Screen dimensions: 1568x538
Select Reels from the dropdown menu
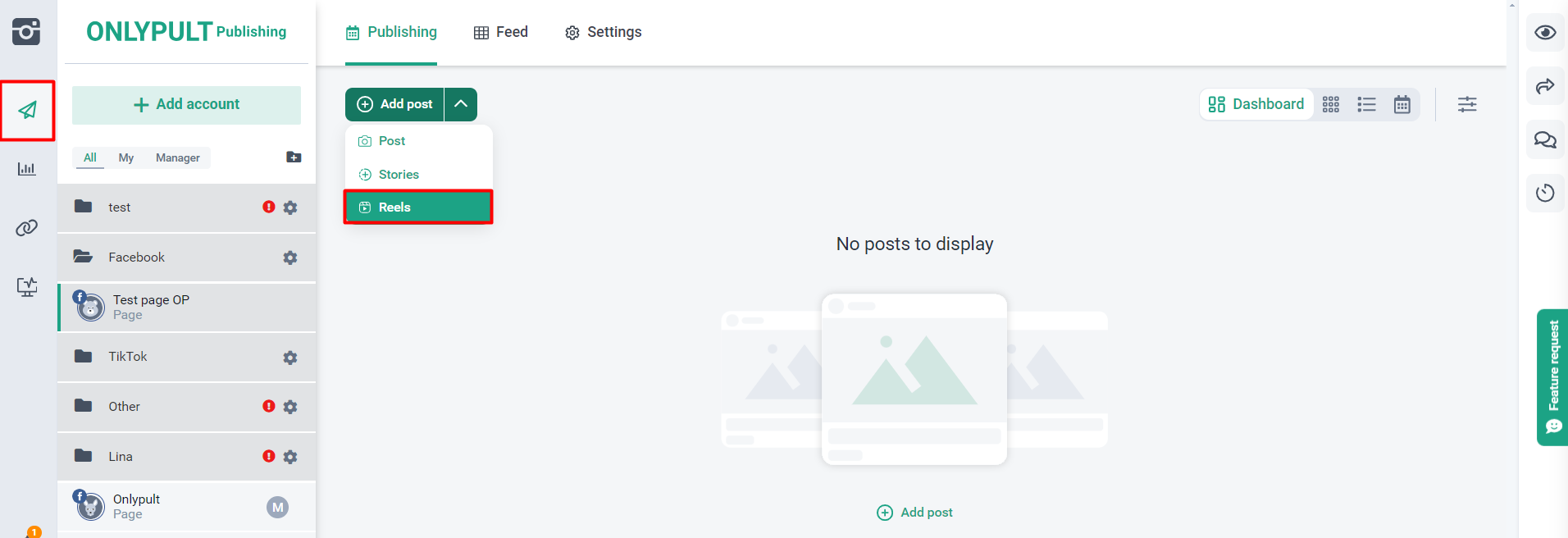[x=418, y=207]
